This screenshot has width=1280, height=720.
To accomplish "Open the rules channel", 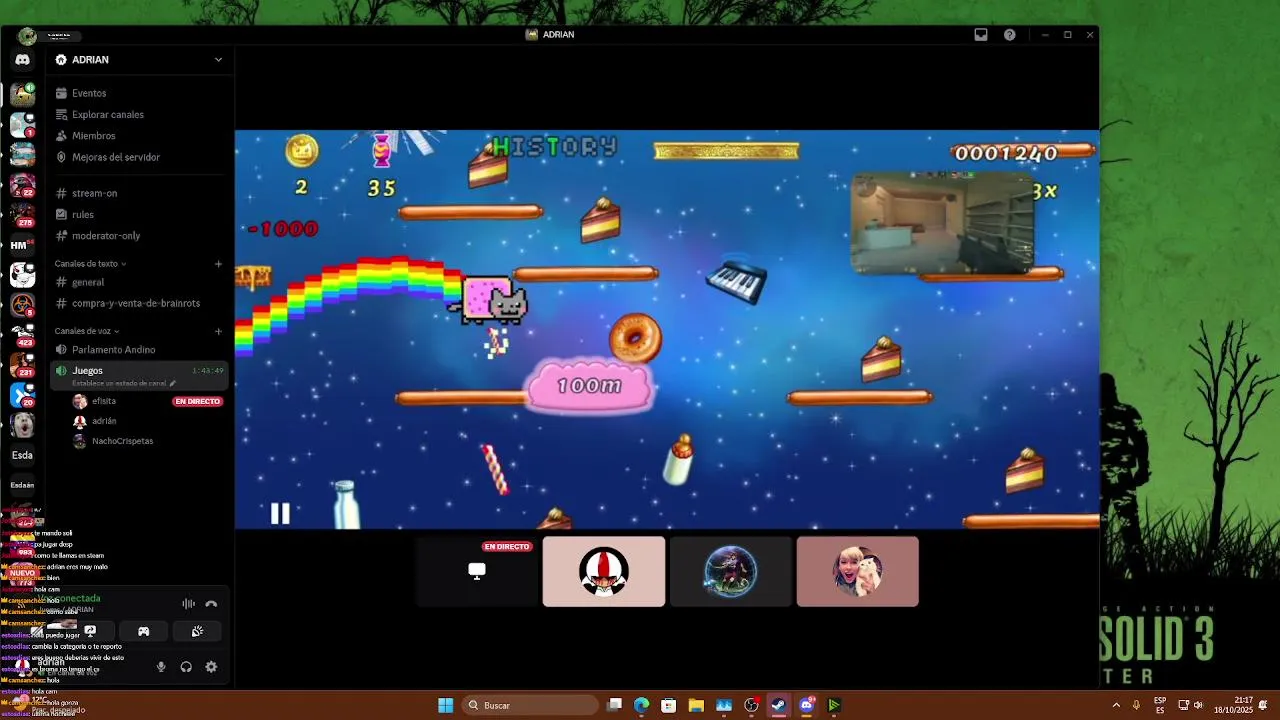I will pos(141,214).
